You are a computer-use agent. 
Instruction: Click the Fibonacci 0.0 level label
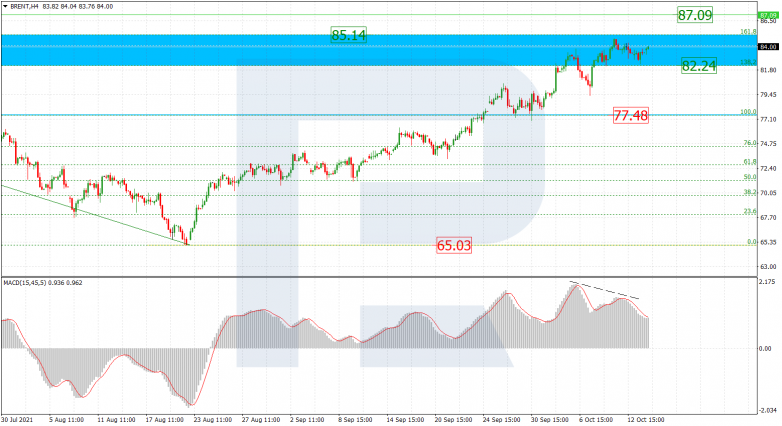(752, 241)
